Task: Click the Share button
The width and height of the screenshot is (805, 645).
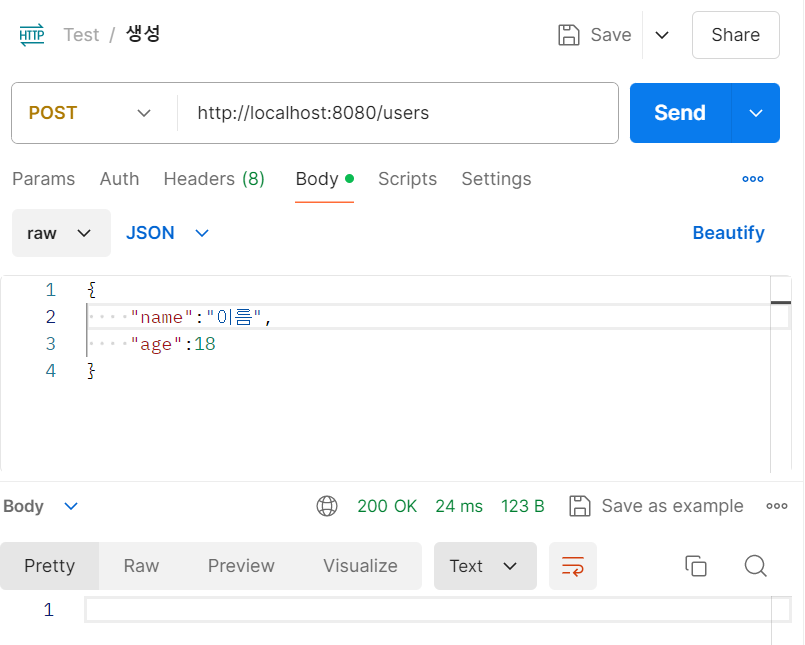Action: click(735, 35)
